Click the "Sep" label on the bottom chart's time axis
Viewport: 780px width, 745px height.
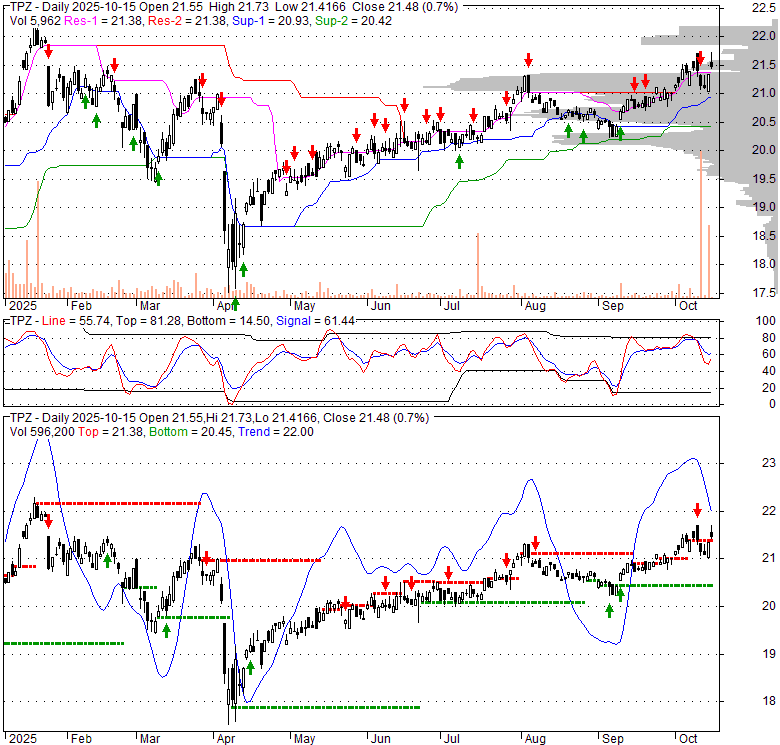612,739
